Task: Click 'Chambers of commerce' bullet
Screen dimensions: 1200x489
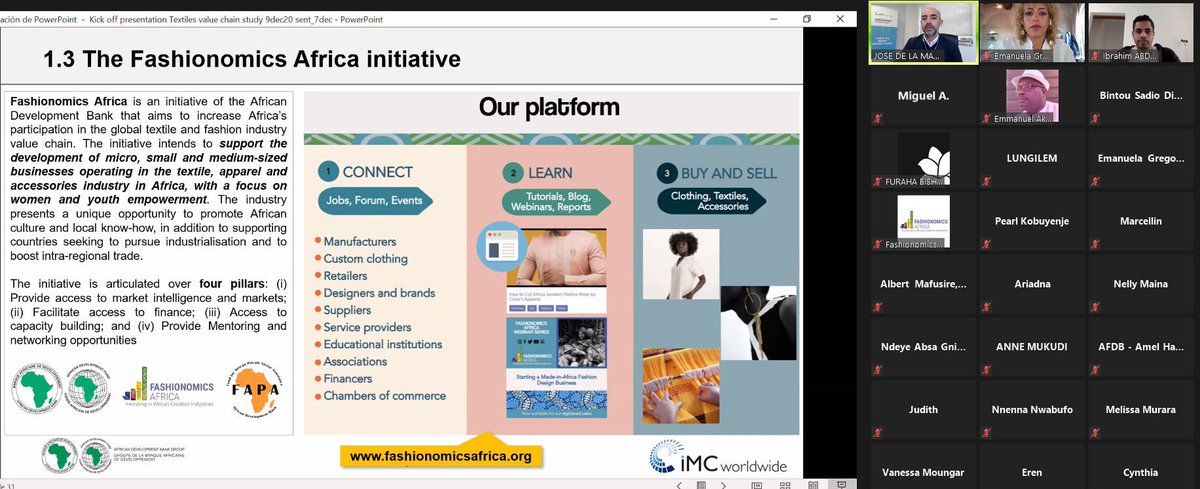Action: pyautogui.click(x=385, y=396)
